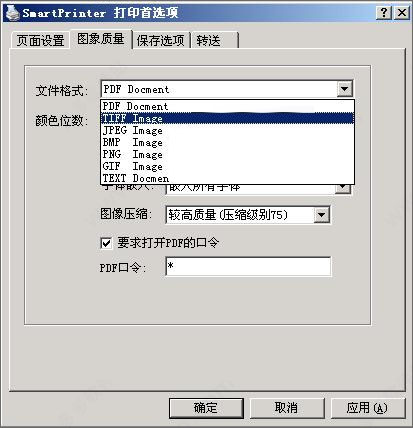Click into the PDF口令 password field
Viewport: 413px width, 428px height.
click(x=248, y=266)
